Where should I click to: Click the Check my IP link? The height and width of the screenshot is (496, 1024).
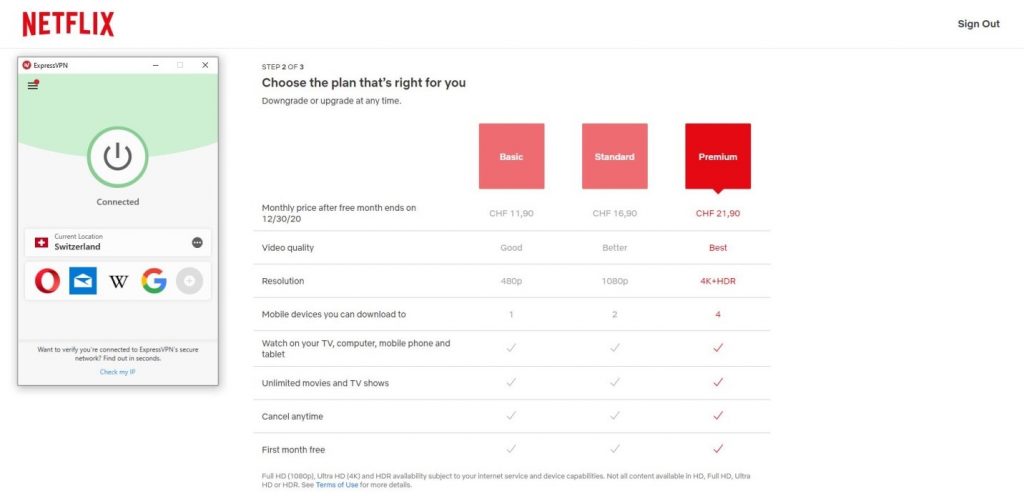coord(118,372)
